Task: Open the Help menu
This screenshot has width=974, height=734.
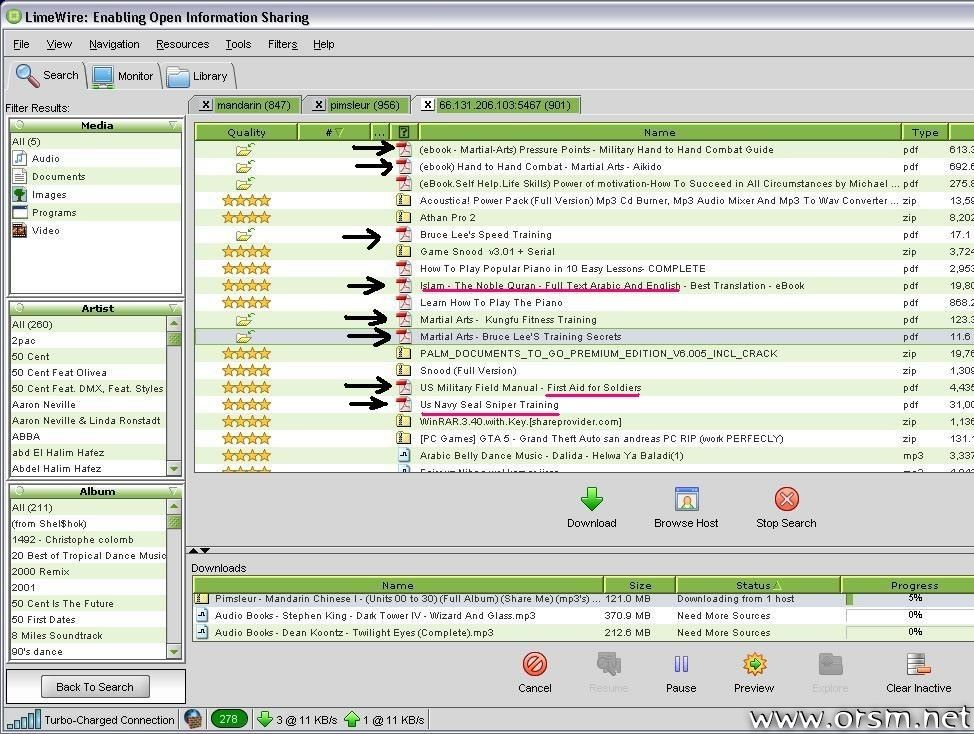Action: (x=324, y=44)
